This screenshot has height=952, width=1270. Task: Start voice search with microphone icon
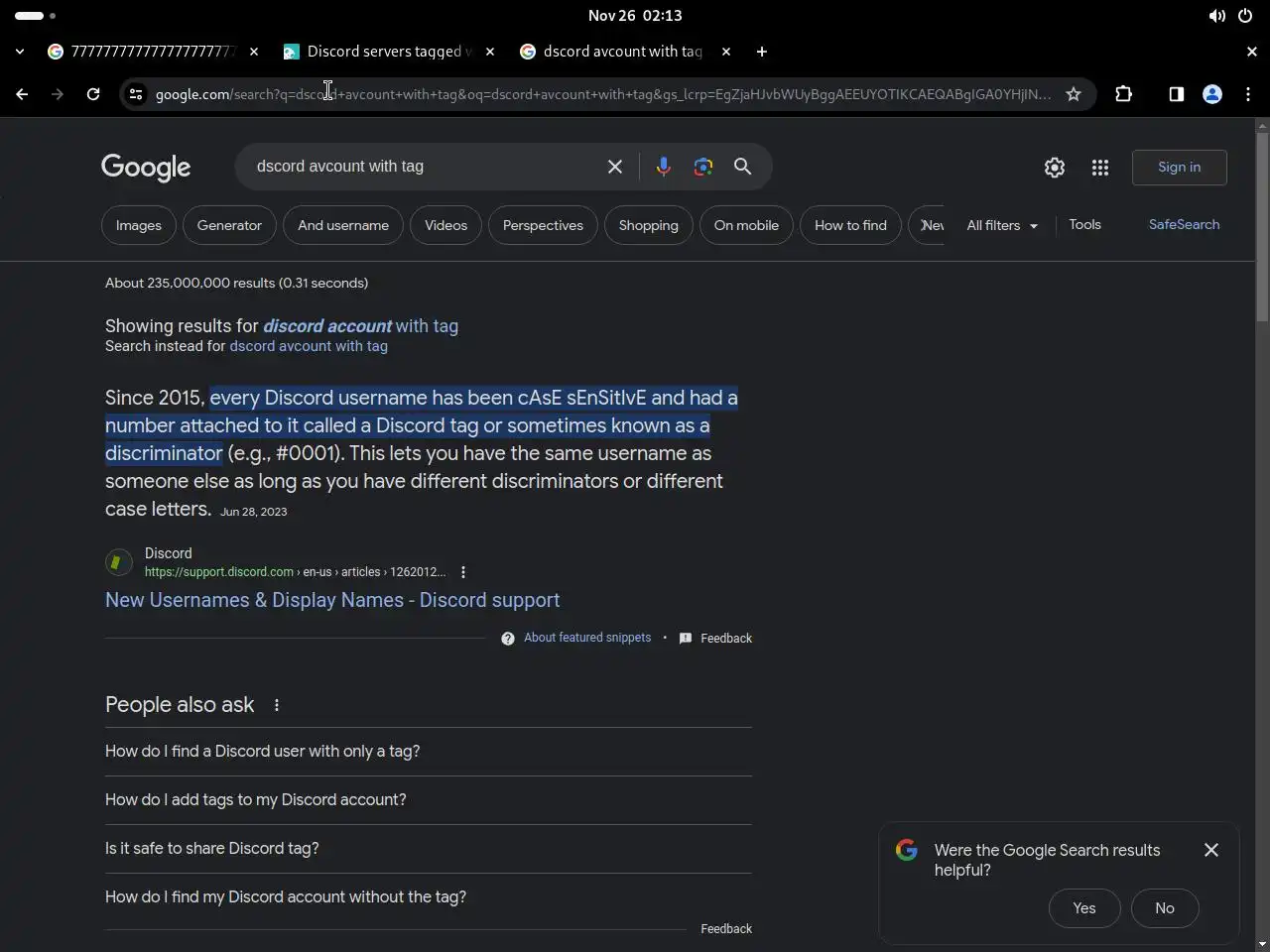click(664, 167)
